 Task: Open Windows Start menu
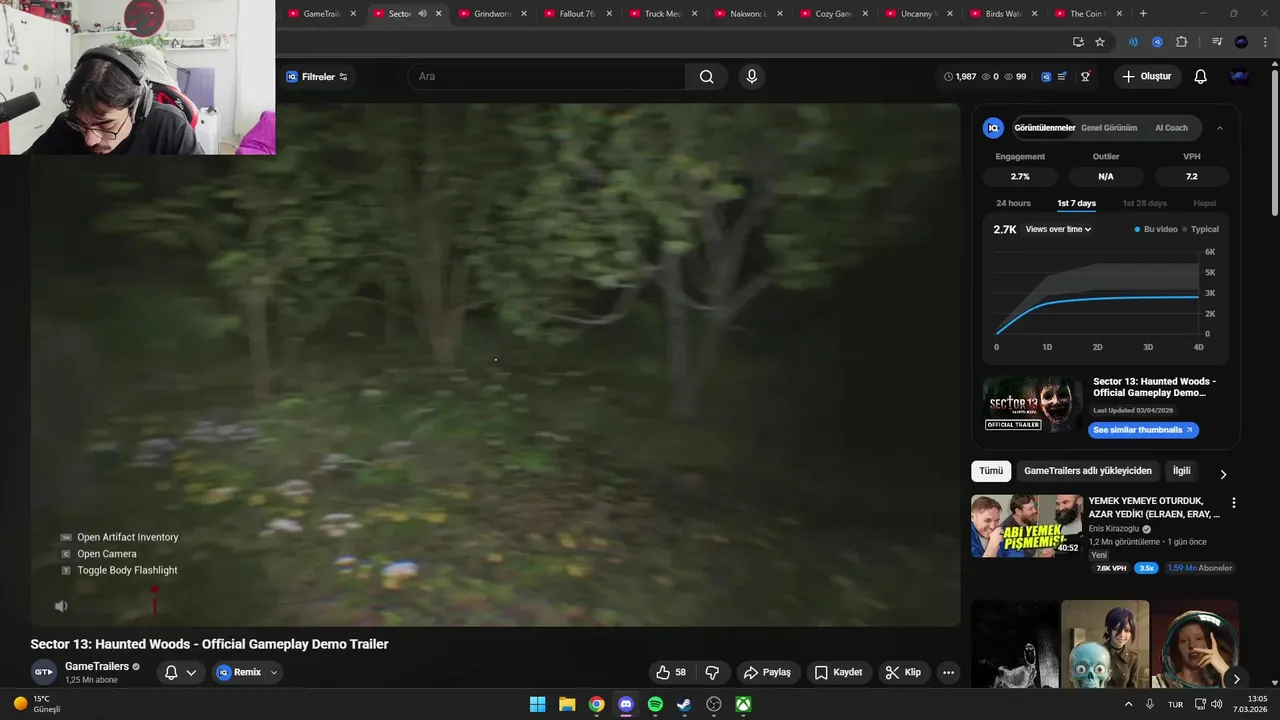[x=537, y=704]
